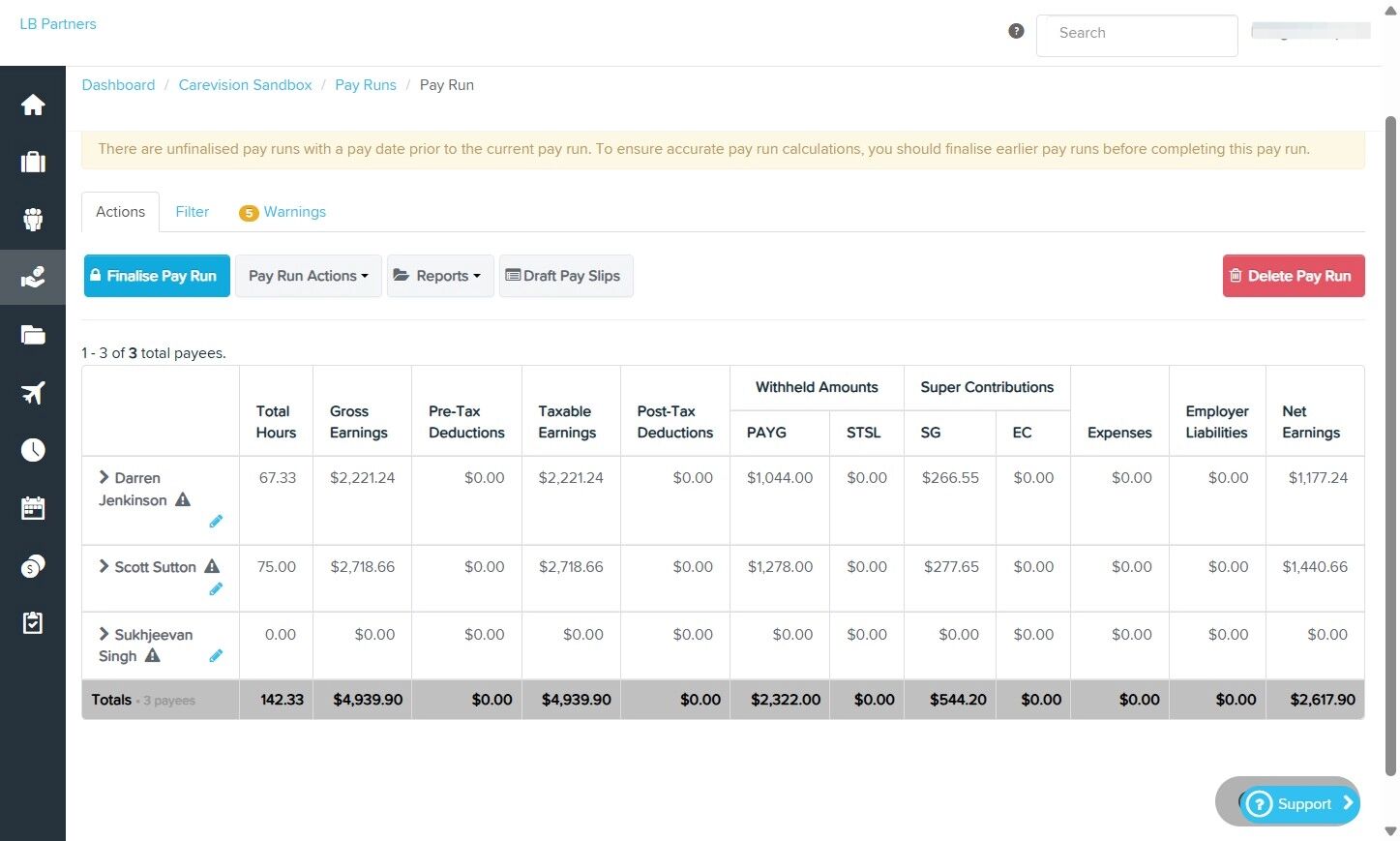Switch to the Filter tab

coord(193,212)
